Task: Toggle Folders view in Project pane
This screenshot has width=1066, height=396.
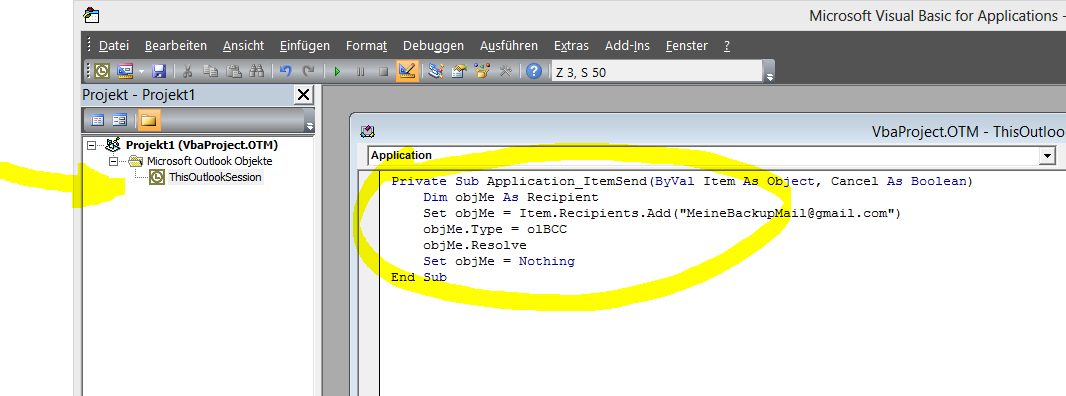Action: click(x=148, y=120)
